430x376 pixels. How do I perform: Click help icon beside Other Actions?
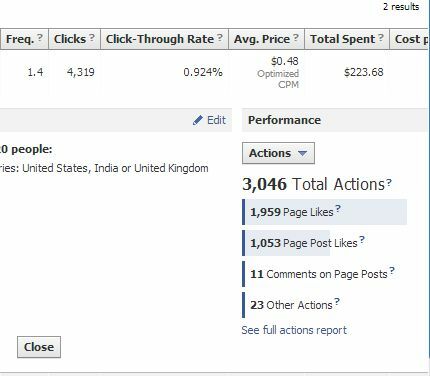(x=337, y=302)
